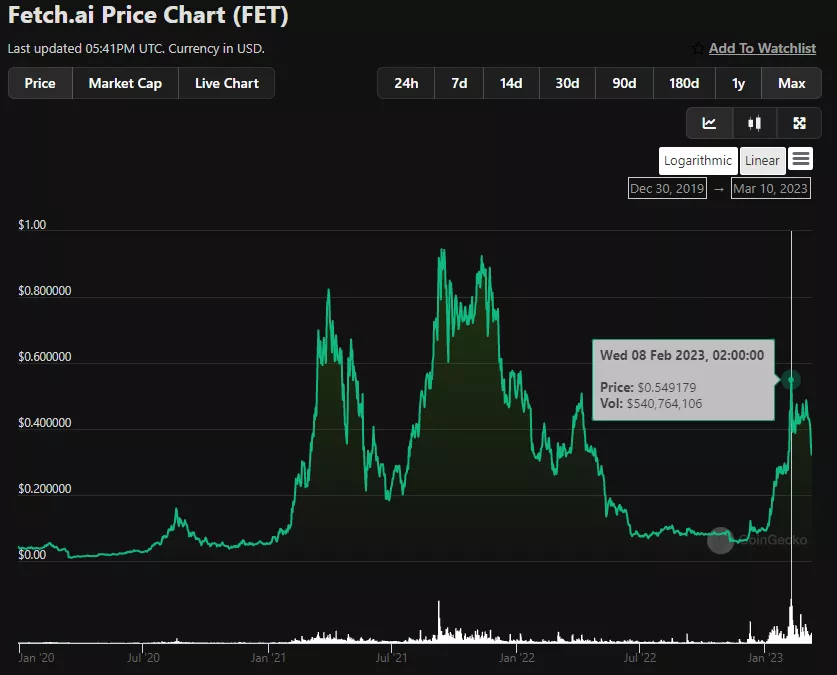Click the tooltip volume $540,764,106
The width and height of the screenshot is (837, 675).
[x=665, y=403]
